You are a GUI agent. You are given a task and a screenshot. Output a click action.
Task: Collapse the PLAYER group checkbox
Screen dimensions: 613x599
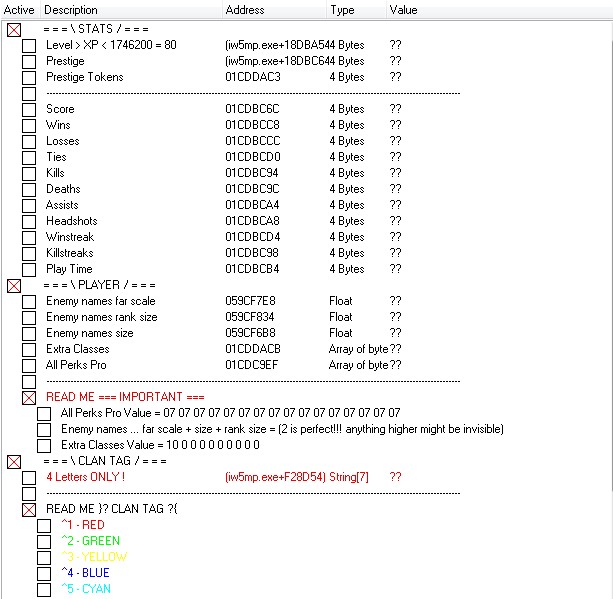coord(14,286)
